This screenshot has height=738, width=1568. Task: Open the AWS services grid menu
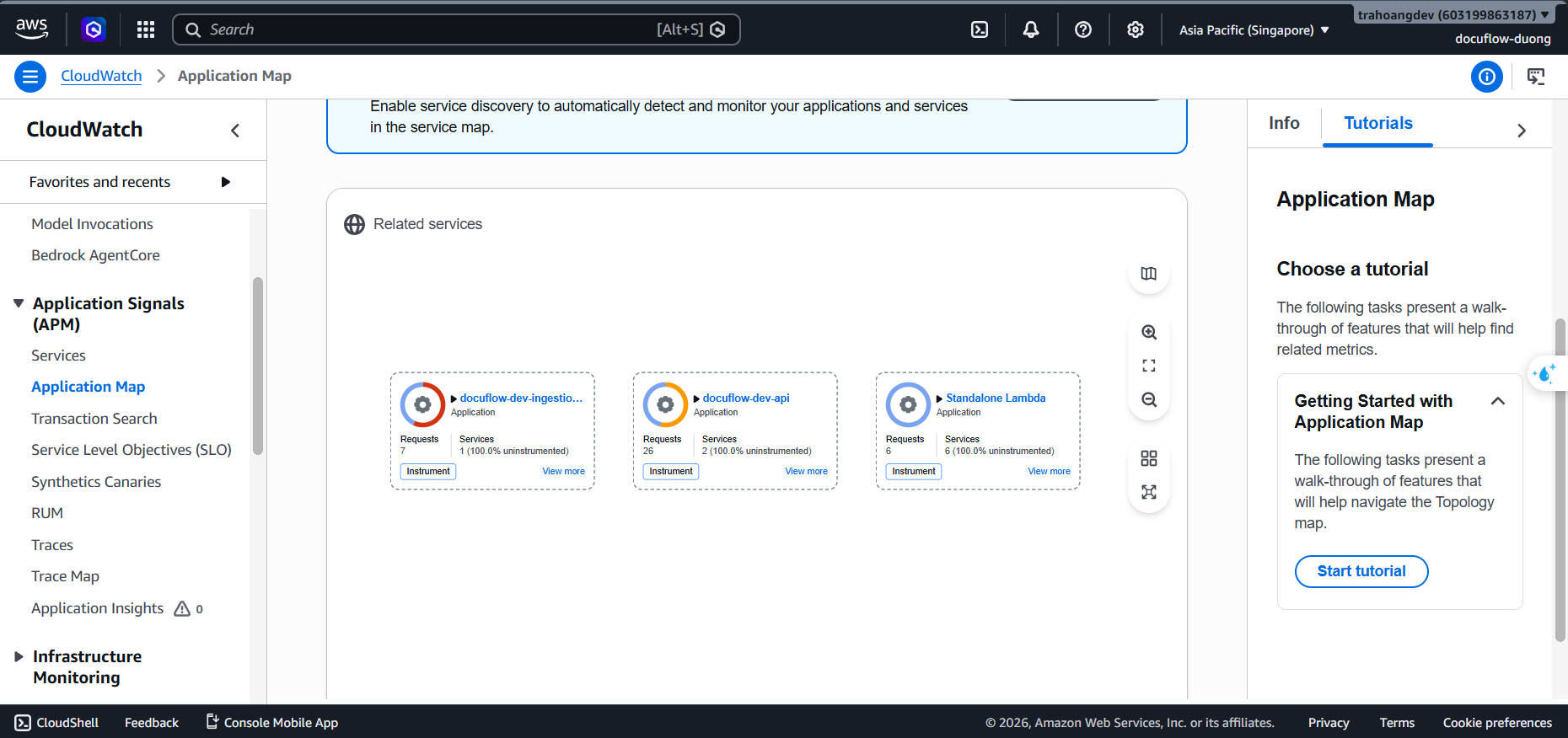point(146,29)
